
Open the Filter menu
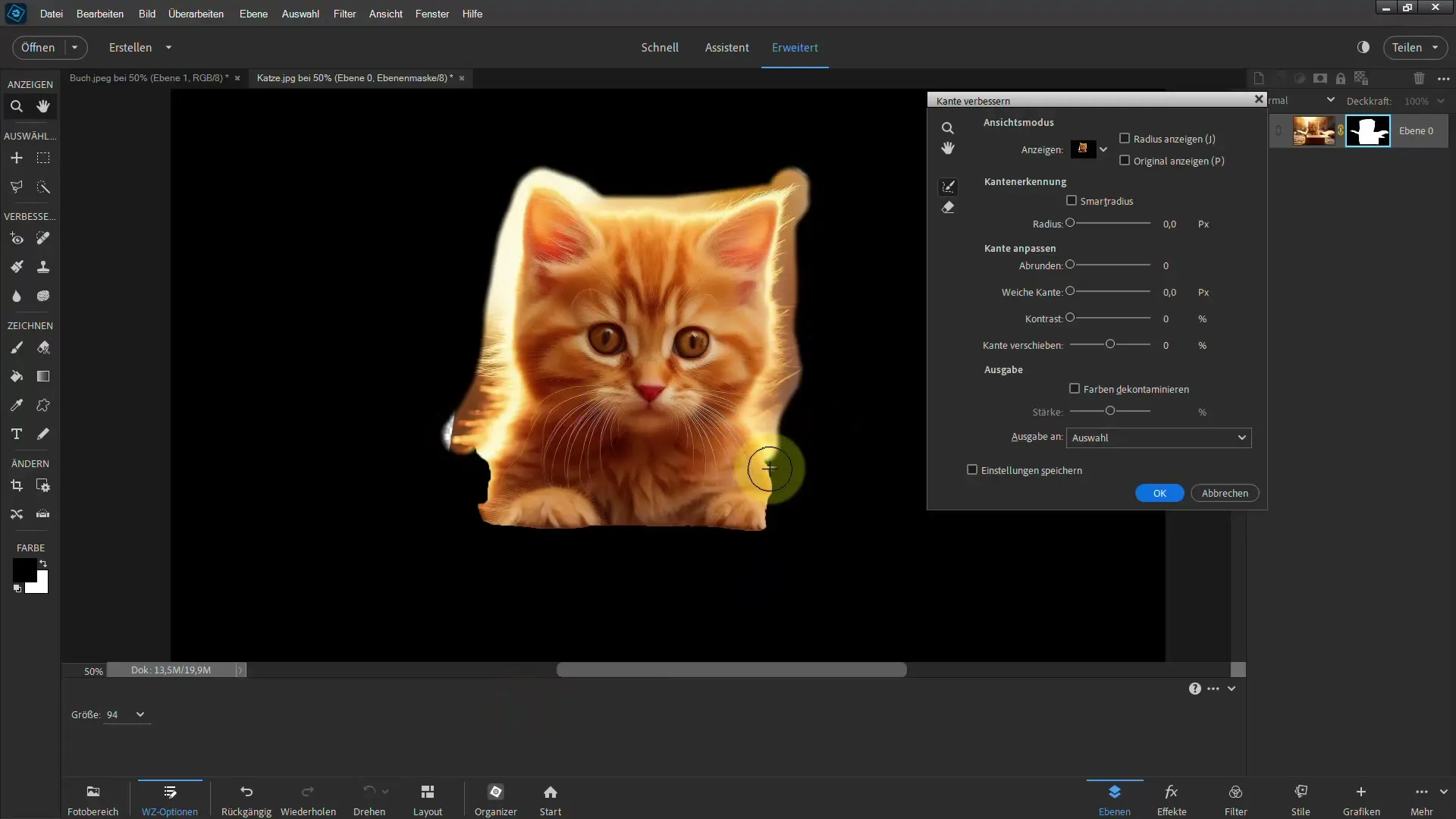tap(344, 14)
